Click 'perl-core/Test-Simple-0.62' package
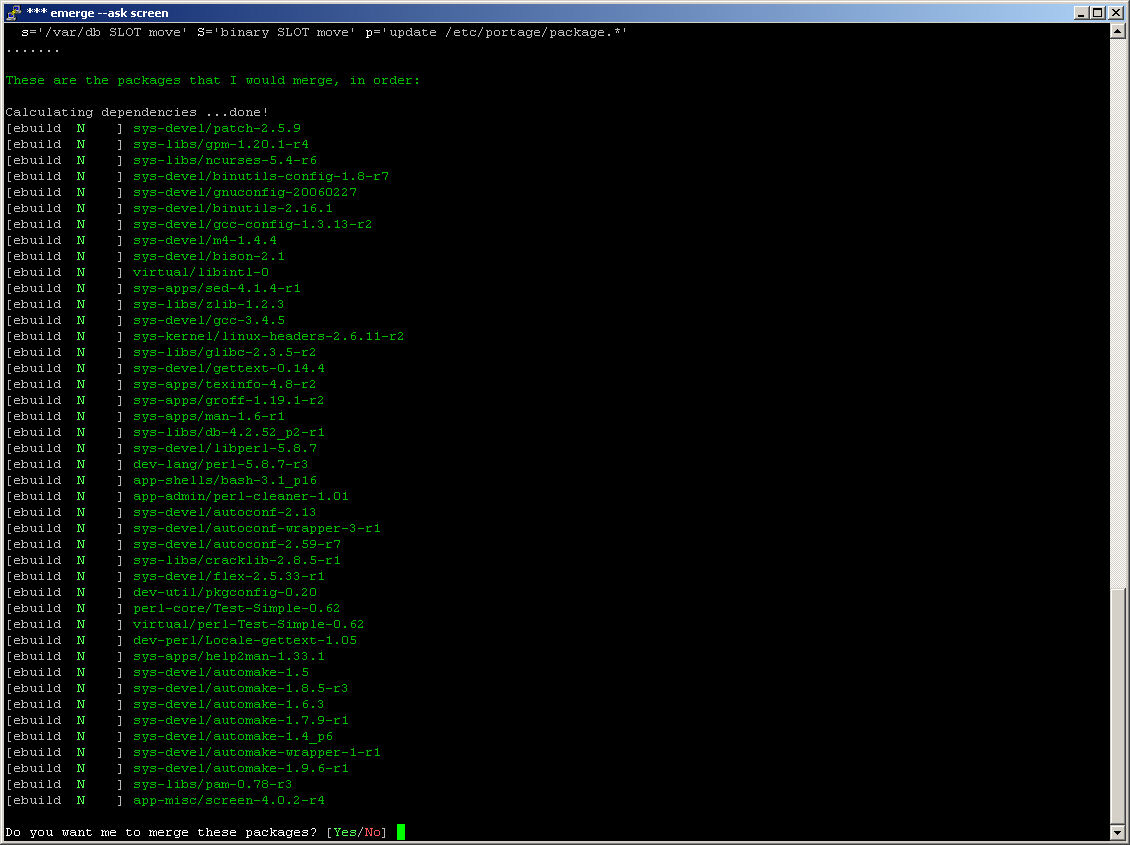This screenshot has width=1130, height=845. (237, 608)
